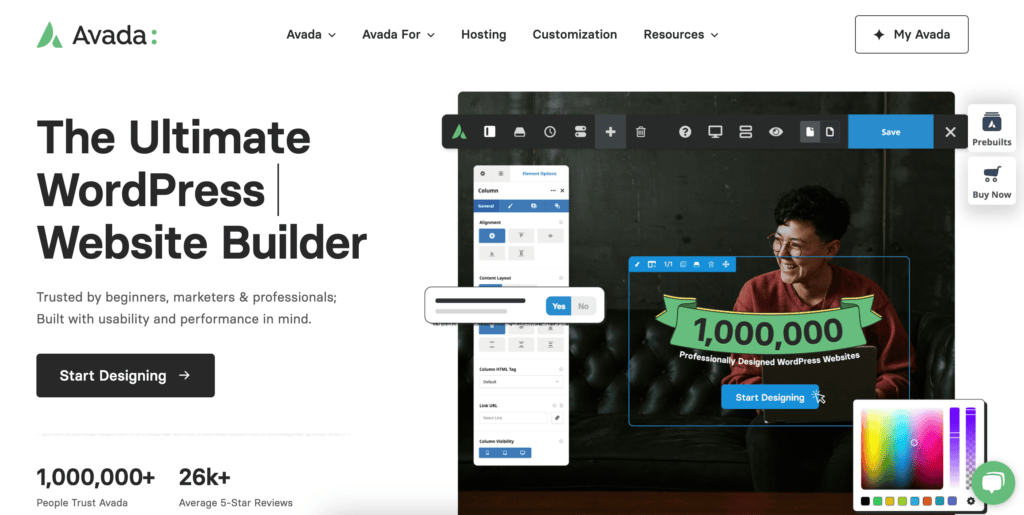Click the sliders tab in Column panel header
This screenshot has width=1024, height=515.
pyautogui.click(x=500, y=174)
